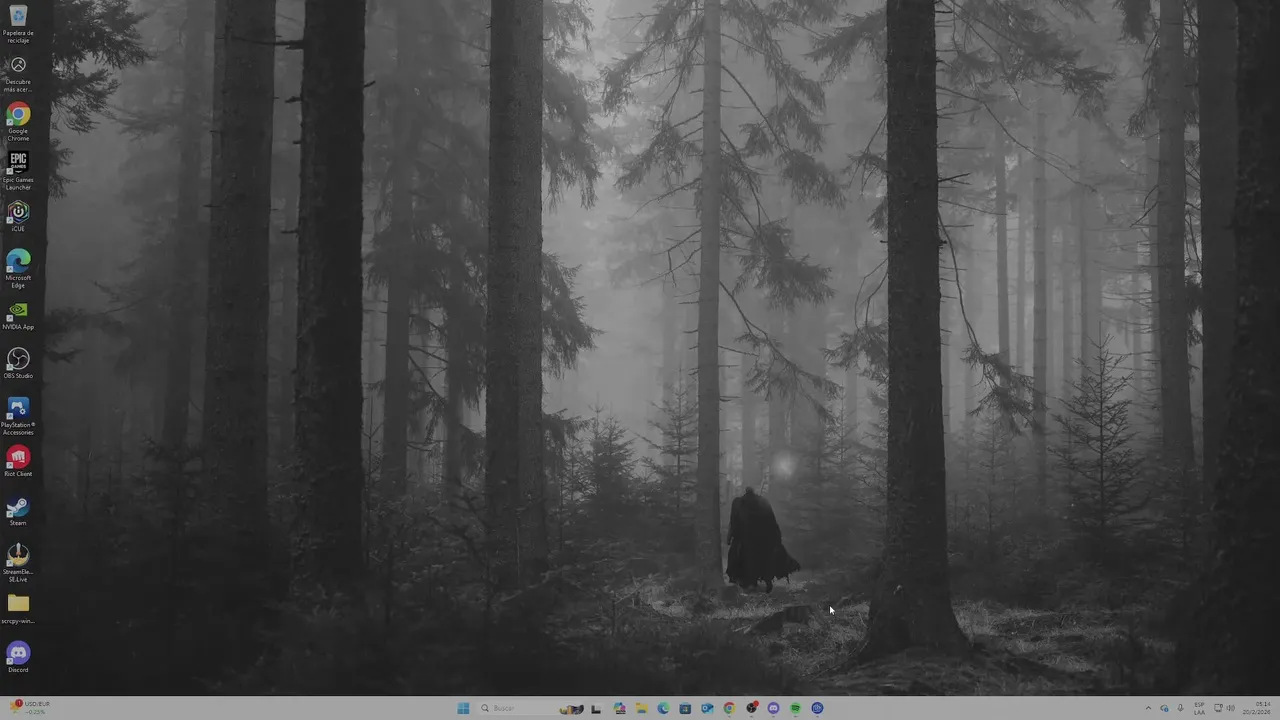Select the scrcpy-win folder on desktop
The width and height of the screenshot is (1280, 720).
18,609
